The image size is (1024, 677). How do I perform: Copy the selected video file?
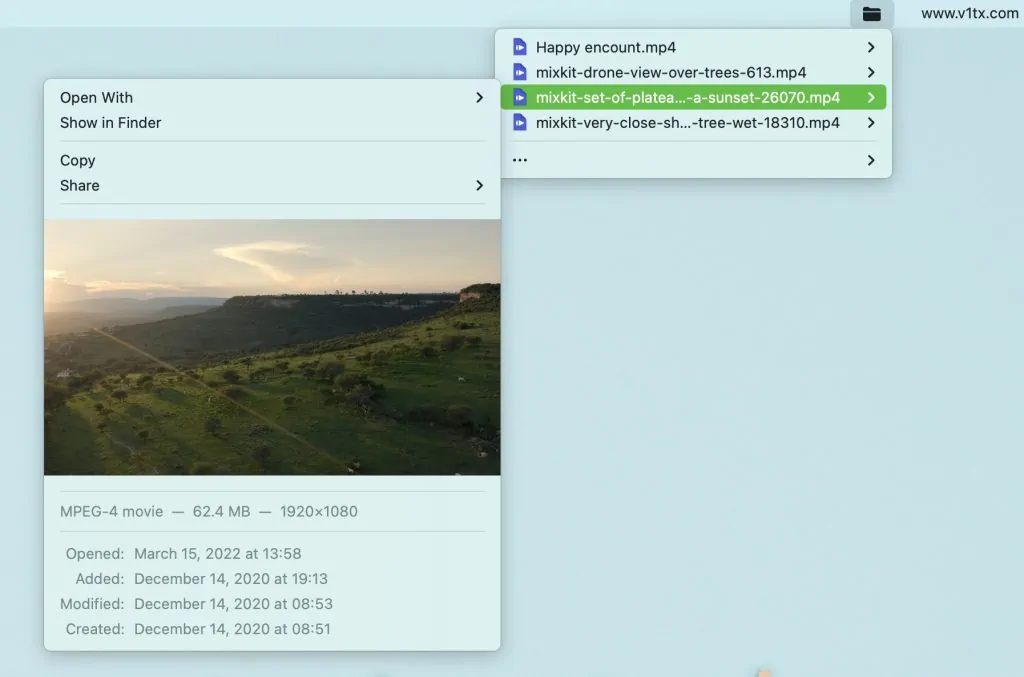(272, 160)
